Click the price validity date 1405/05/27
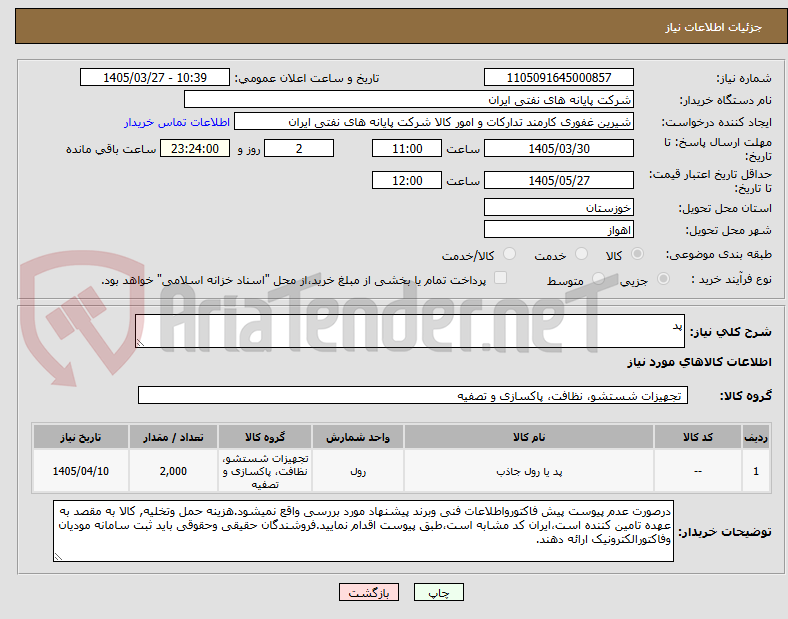Image resolution: width=788 pixels, height=619 pixels. [x=558, y=180]
